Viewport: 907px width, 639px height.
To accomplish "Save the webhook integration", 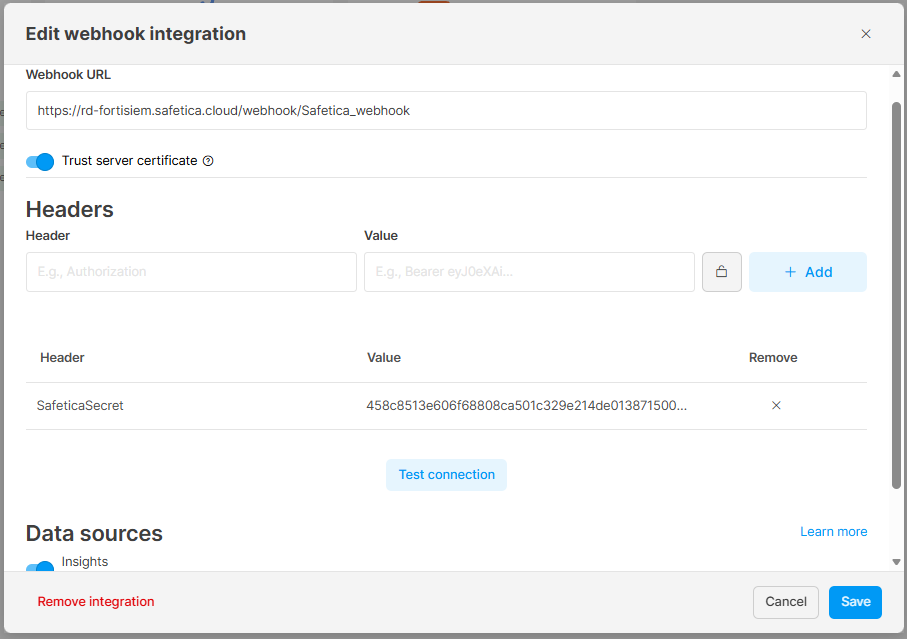I will coord(855,602).
